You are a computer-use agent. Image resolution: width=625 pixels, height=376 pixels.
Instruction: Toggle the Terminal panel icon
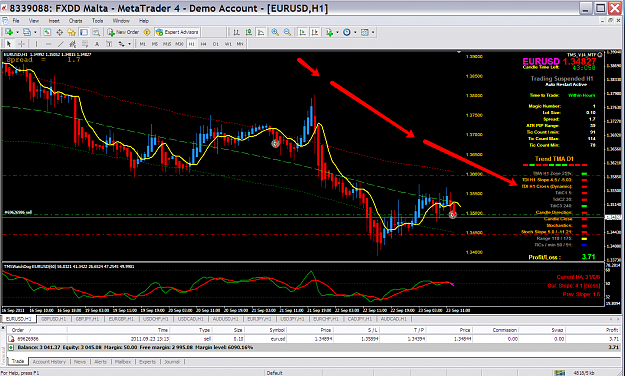tap(84, 32)
